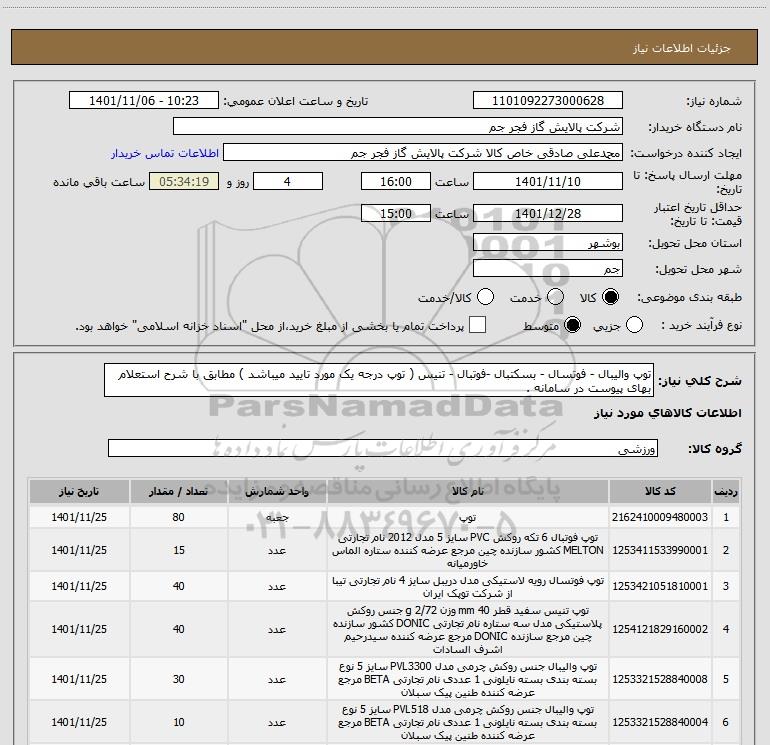Select item code 1254121829160002

point(660,629)
